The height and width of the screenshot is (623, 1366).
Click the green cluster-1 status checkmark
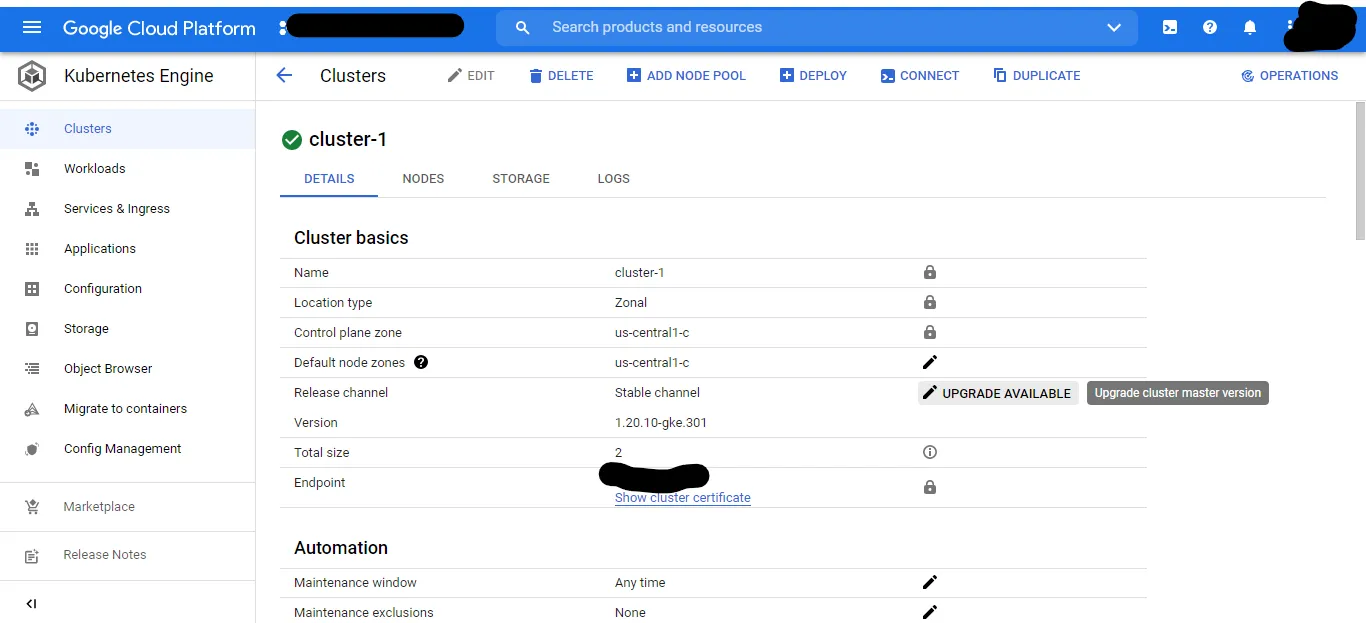292,140
